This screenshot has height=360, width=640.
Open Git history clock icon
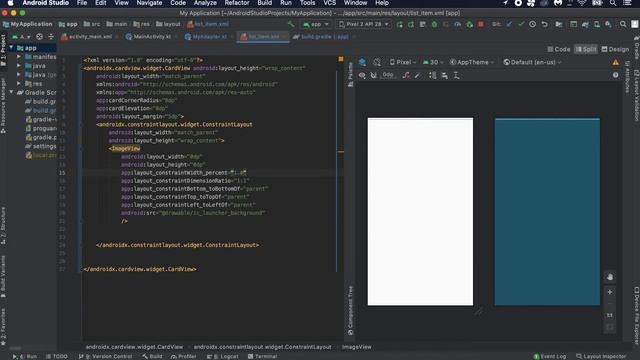click(x=533, y=24)
